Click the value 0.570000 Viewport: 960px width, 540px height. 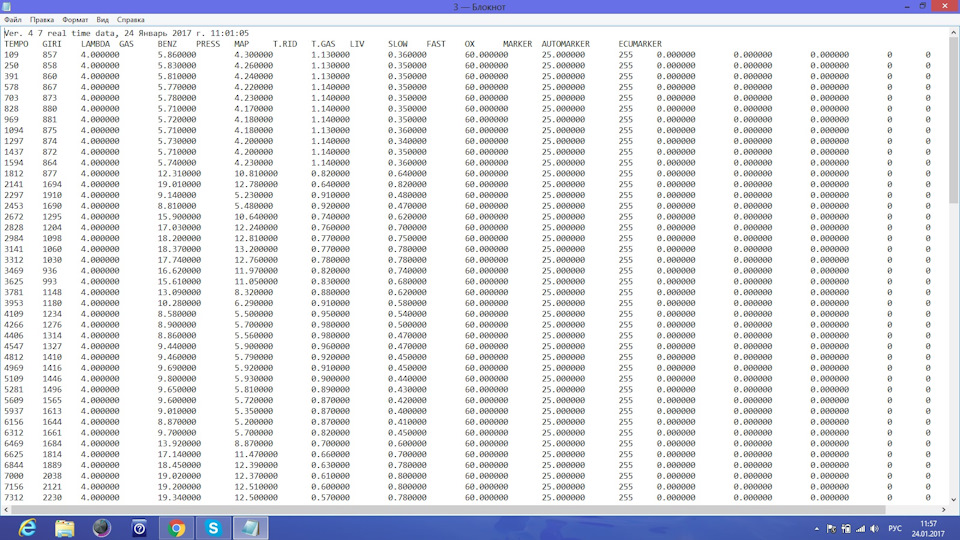click(331, 498)
